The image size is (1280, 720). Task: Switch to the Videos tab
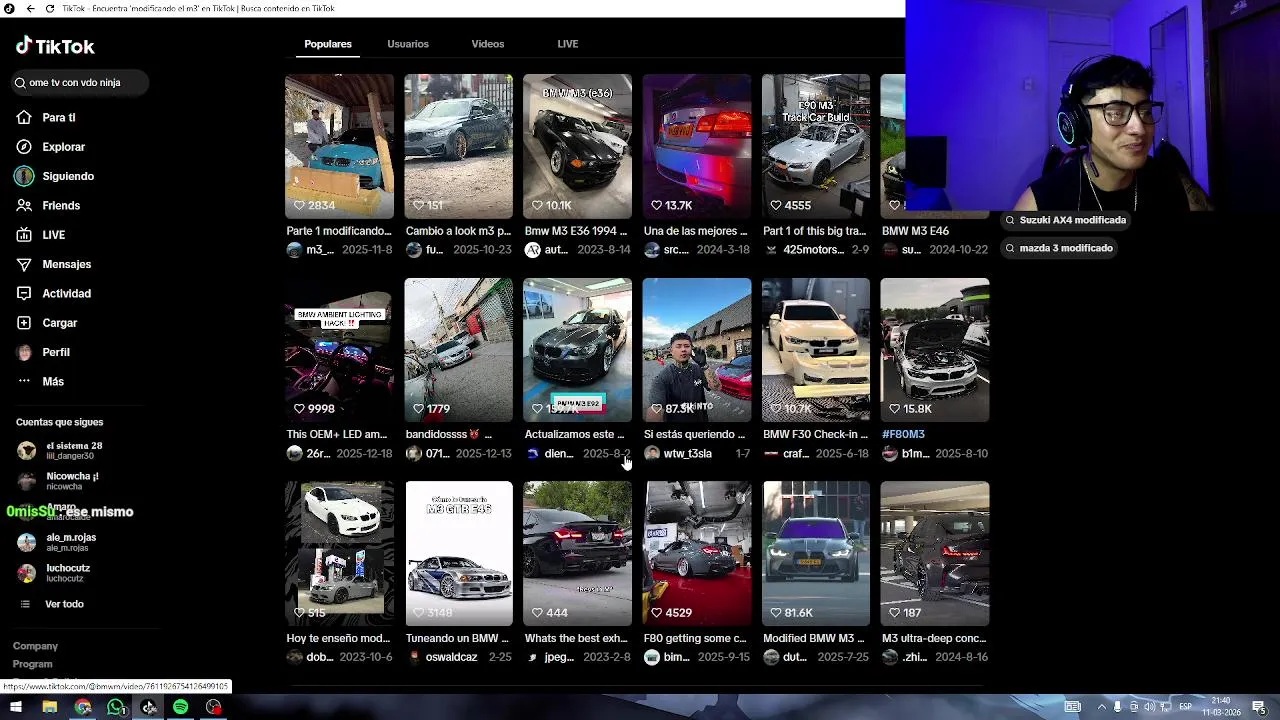pyautogui.click(x=488, y=44)
